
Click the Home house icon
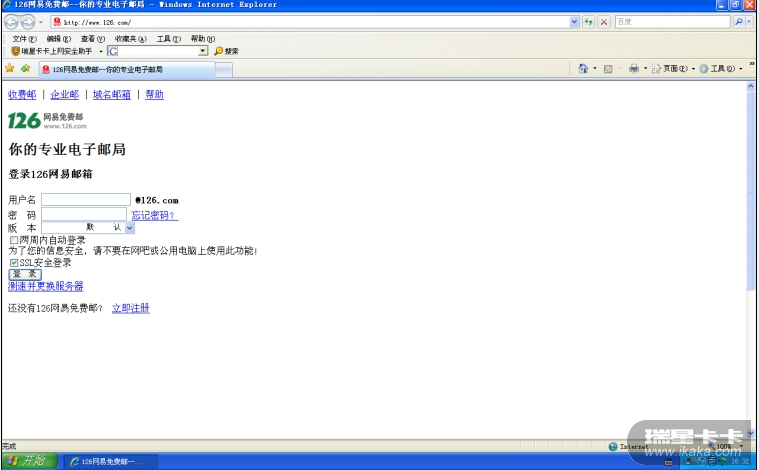[583, 69]
